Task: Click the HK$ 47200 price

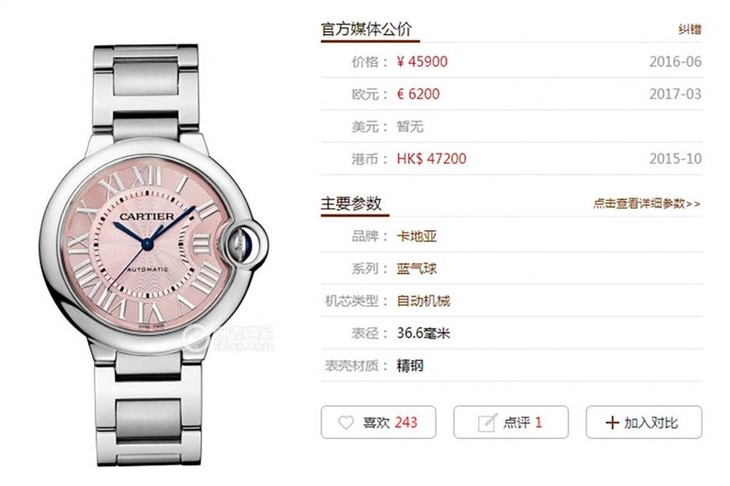Action: 431,159
